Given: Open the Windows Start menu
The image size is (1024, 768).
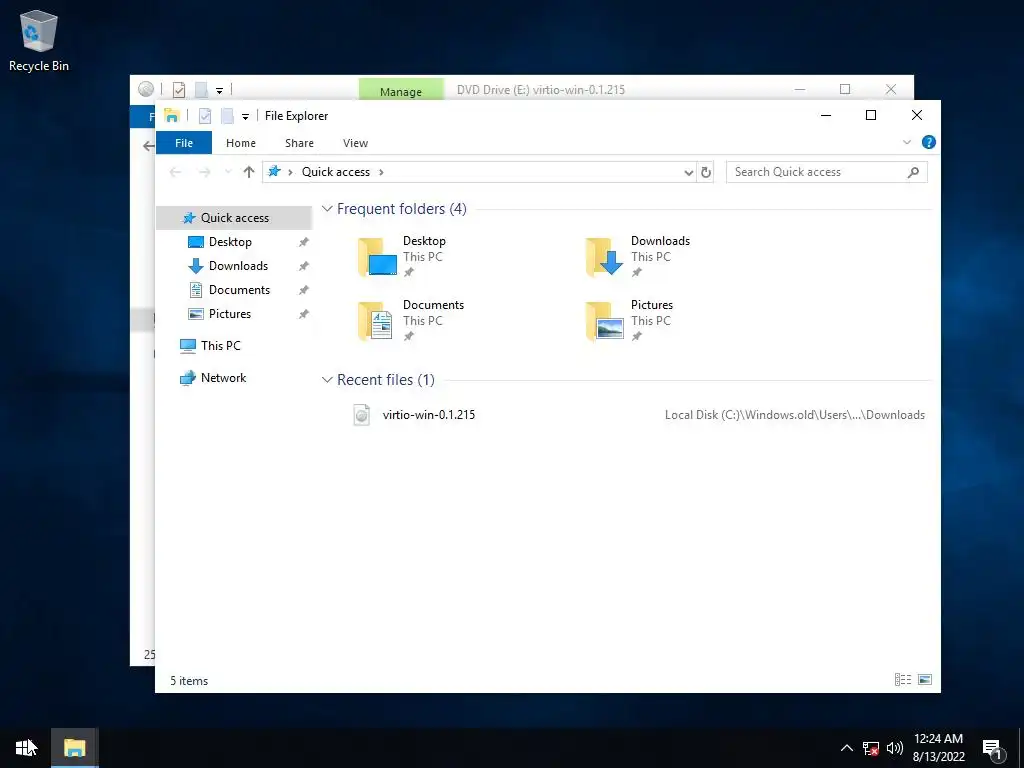Looking at the screenshot, I should pos(25,748).
